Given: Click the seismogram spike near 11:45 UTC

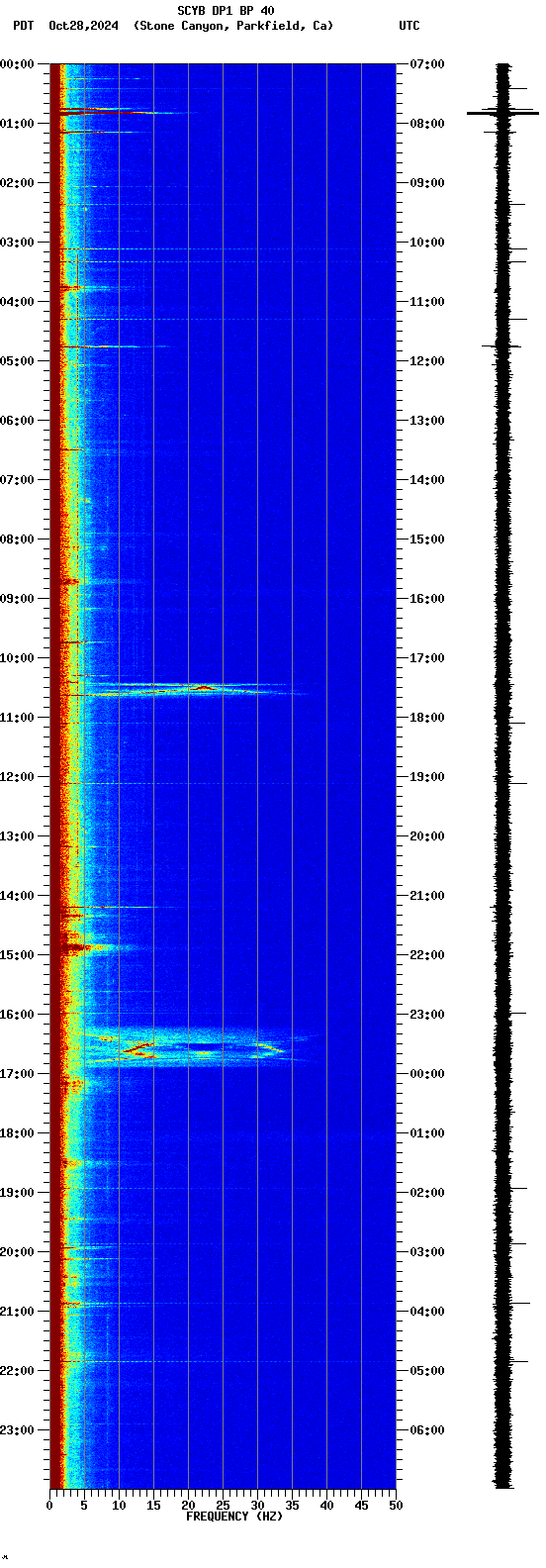Looking at the screenshot, I should coord(501,345).
